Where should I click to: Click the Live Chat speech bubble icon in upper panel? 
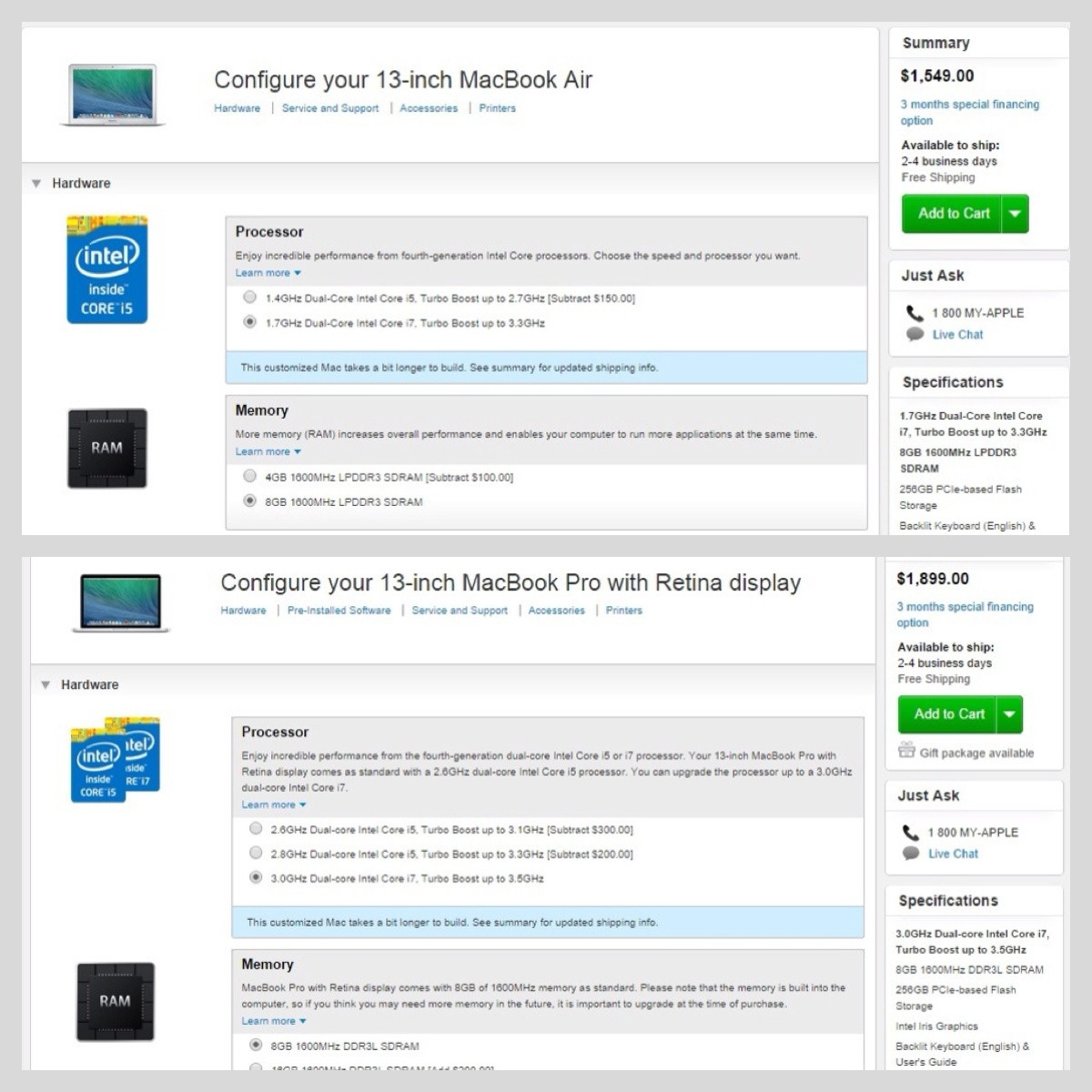tap(915, 335)
